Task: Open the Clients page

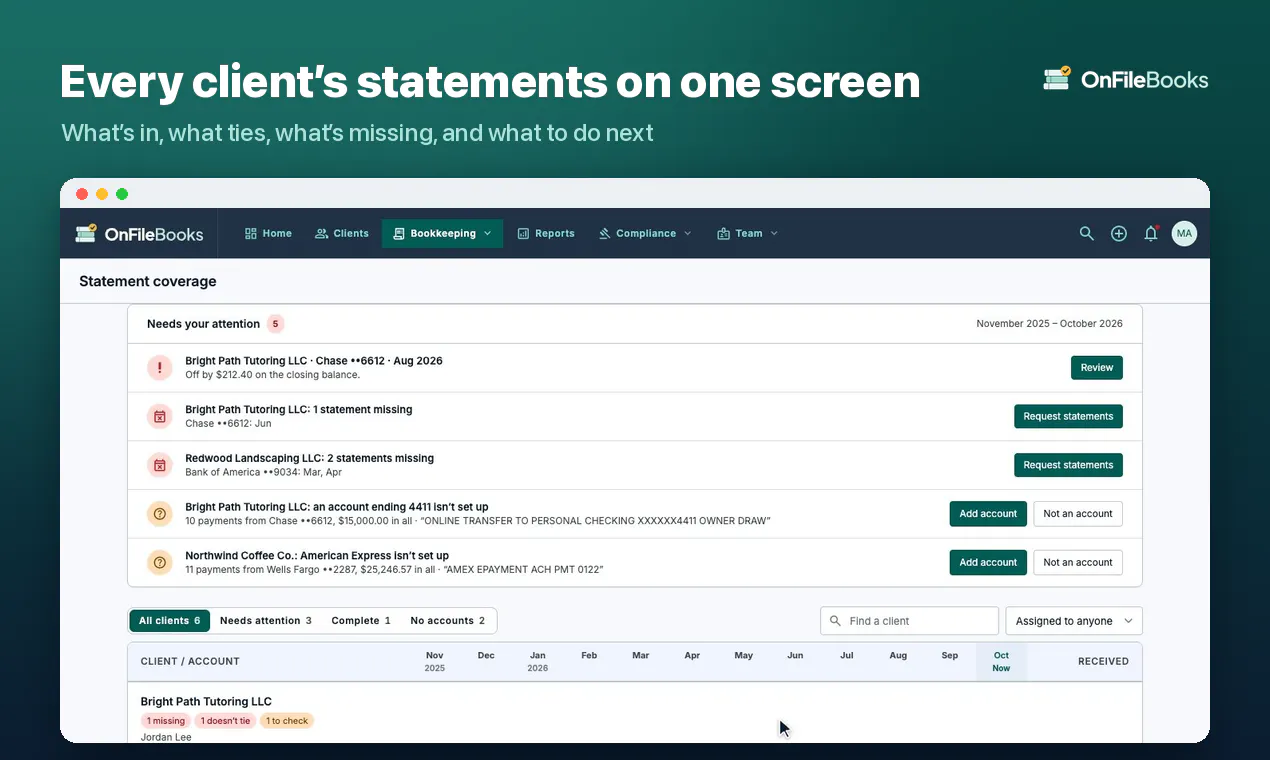Action: 342,233
